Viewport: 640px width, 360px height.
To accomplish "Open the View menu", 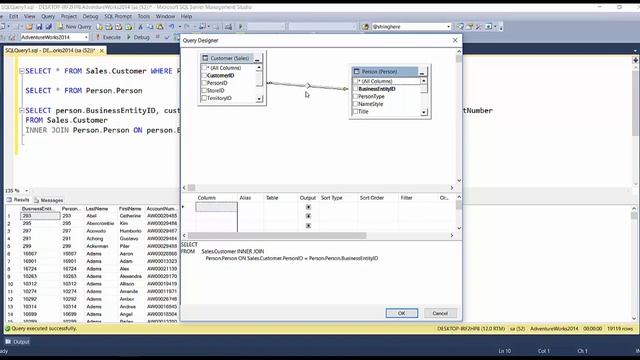I will (29, 16).
